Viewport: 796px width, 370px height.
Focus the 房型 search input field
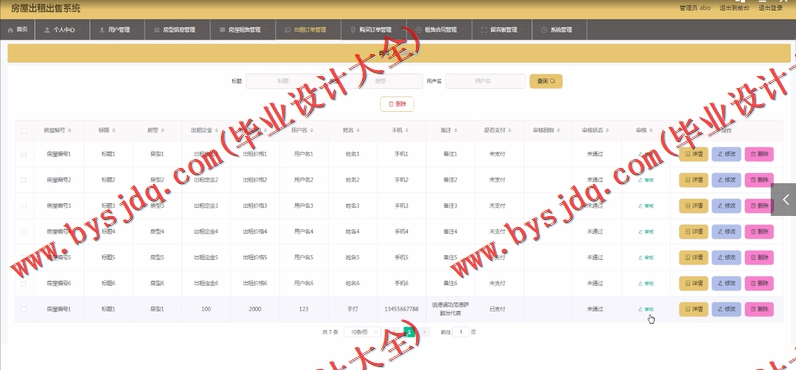pos(383,81)
